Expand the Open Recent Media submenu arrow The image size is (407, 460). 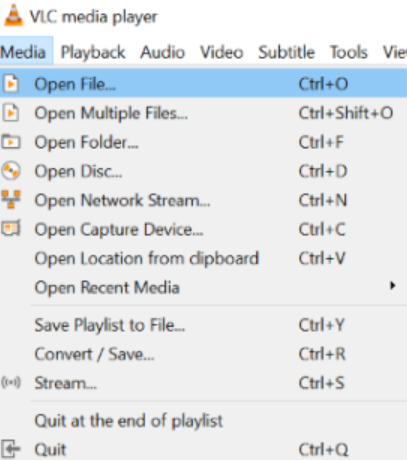pyautogui.click(x=393, y=286)
